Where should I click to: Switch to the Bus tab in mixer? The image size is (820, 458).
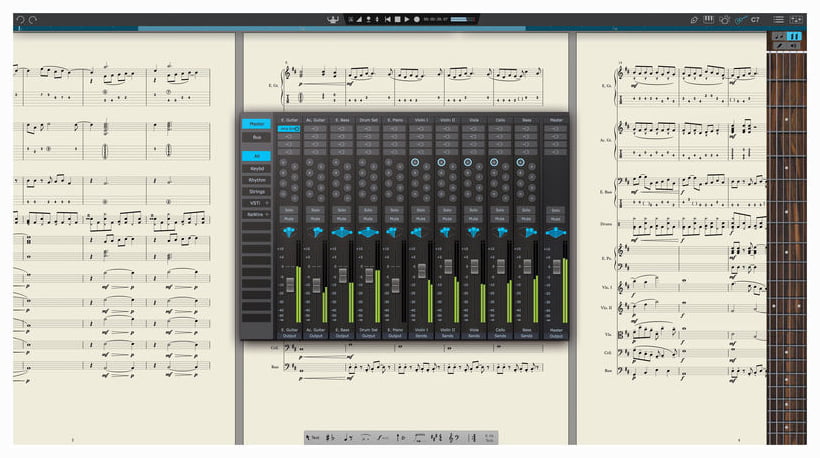pyautogui.click(x=257, y=136)
